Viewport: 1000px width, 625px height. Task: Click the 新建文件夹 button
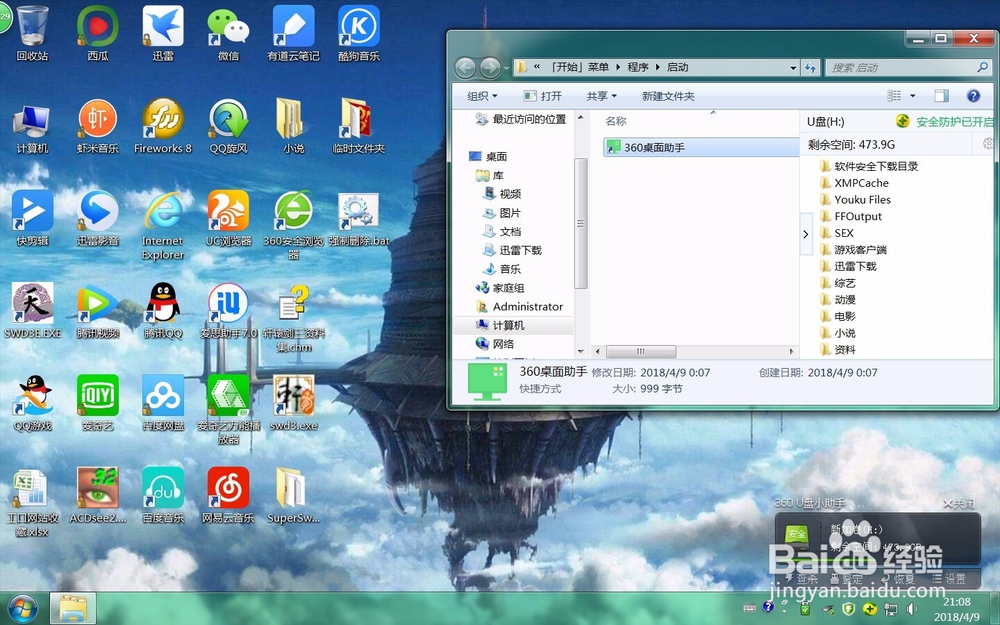pos(665,95)
